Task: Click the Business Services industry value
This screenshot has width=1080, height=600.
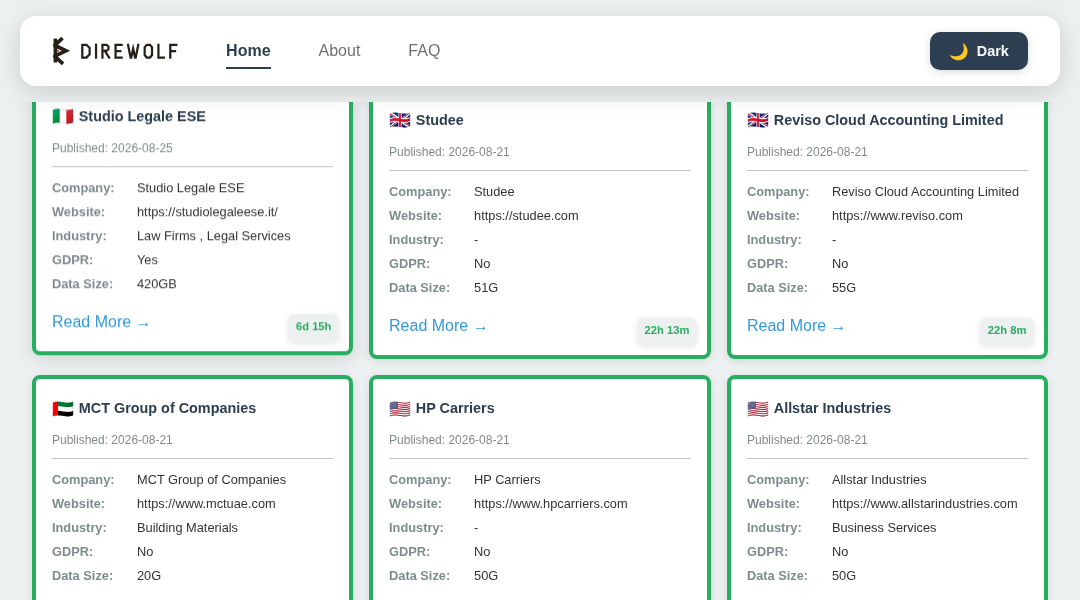Action: click(x=884, y=528)
